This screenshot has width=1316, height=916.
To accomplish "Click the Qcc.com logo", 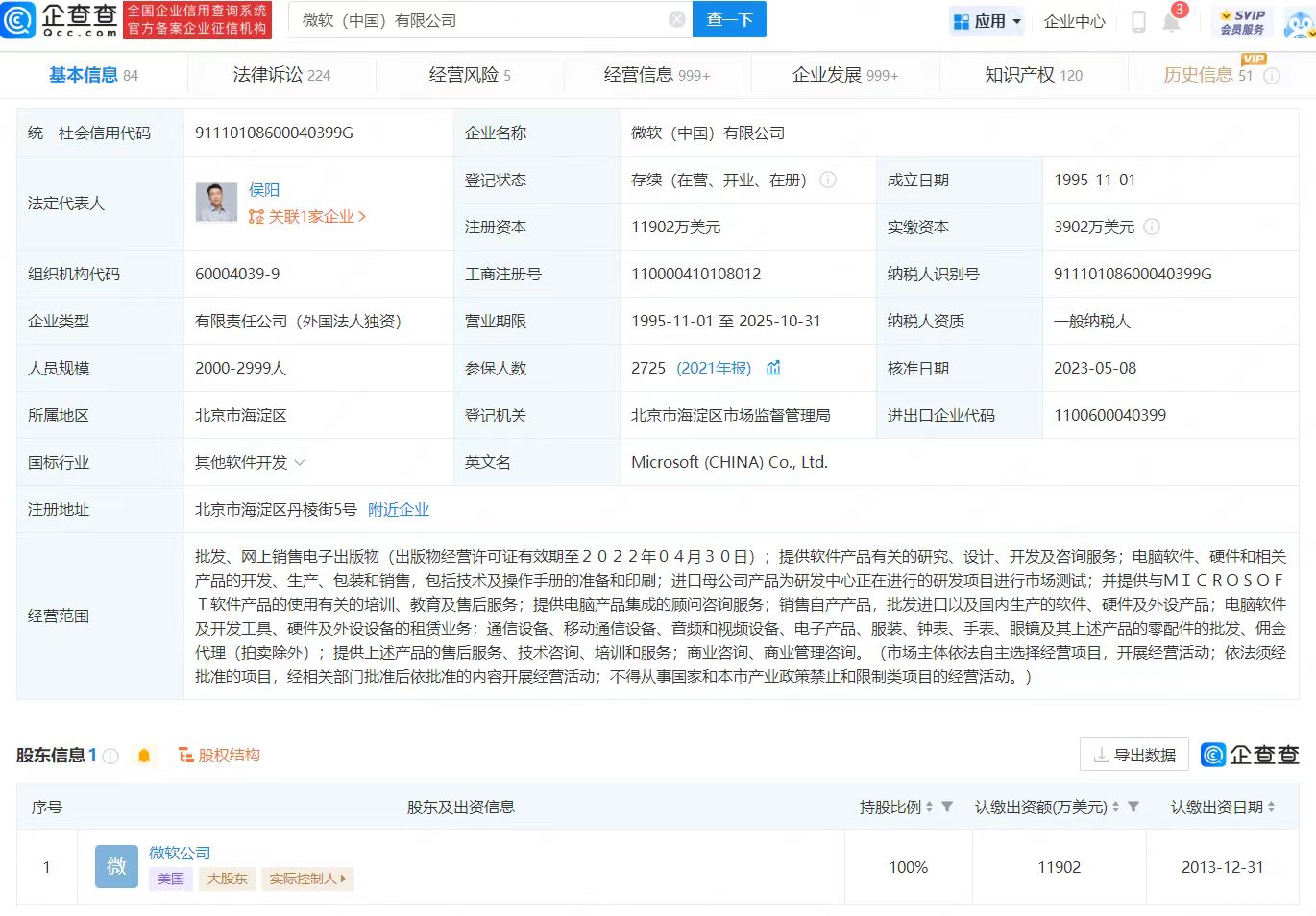I will pyautogui.click(x=60, y=19).
